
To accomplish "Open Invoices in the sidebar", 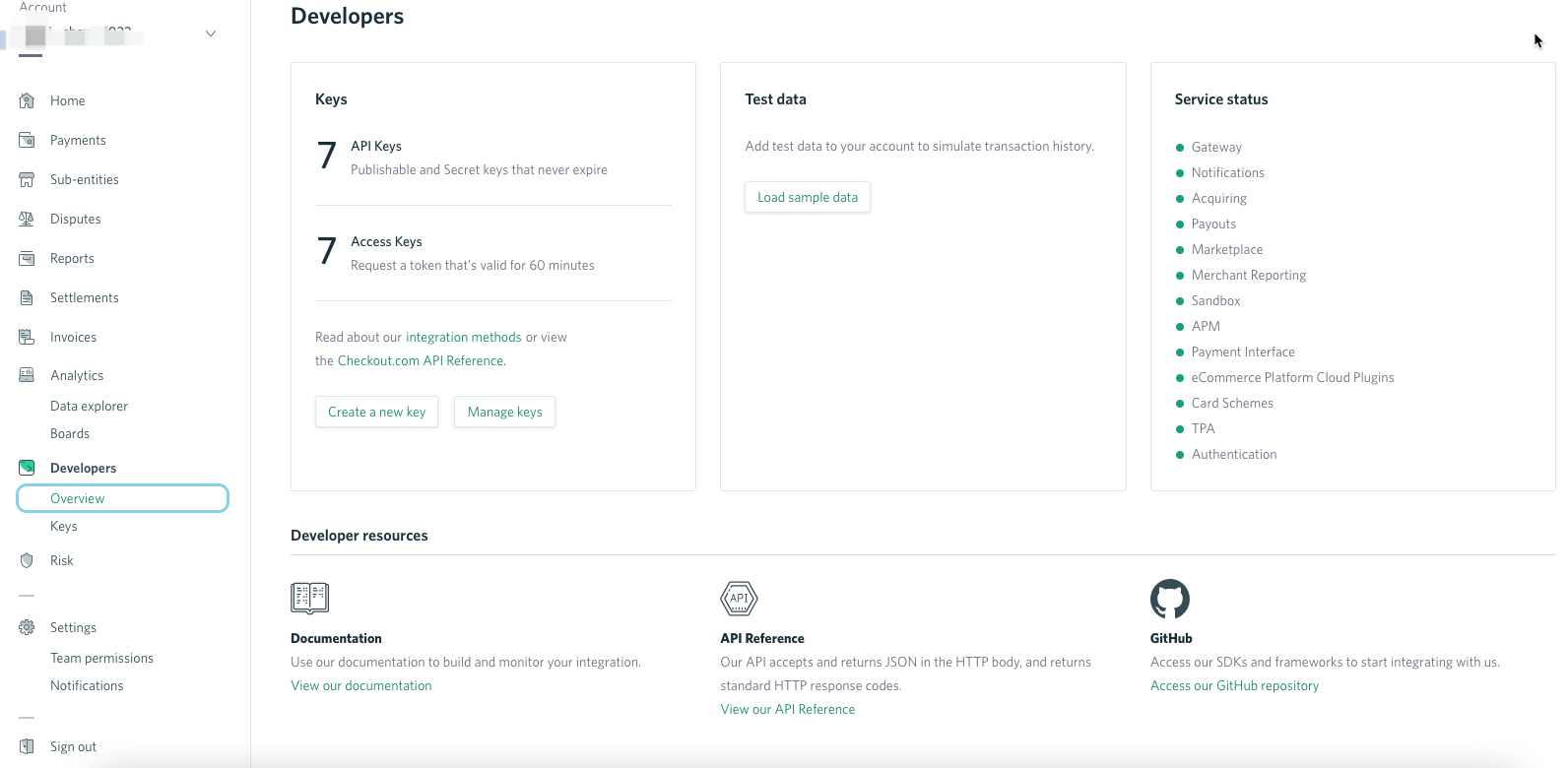I will [x=74, y=337].
